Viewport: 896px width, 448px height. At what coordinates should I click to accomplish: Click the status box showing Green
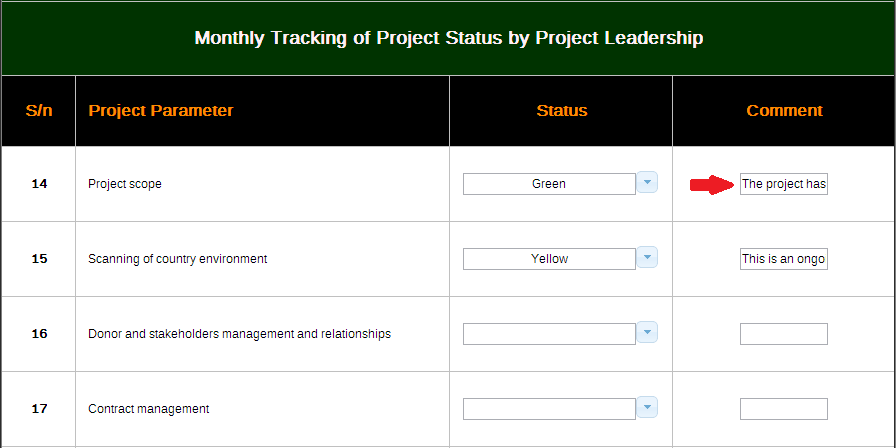point(549,184)
